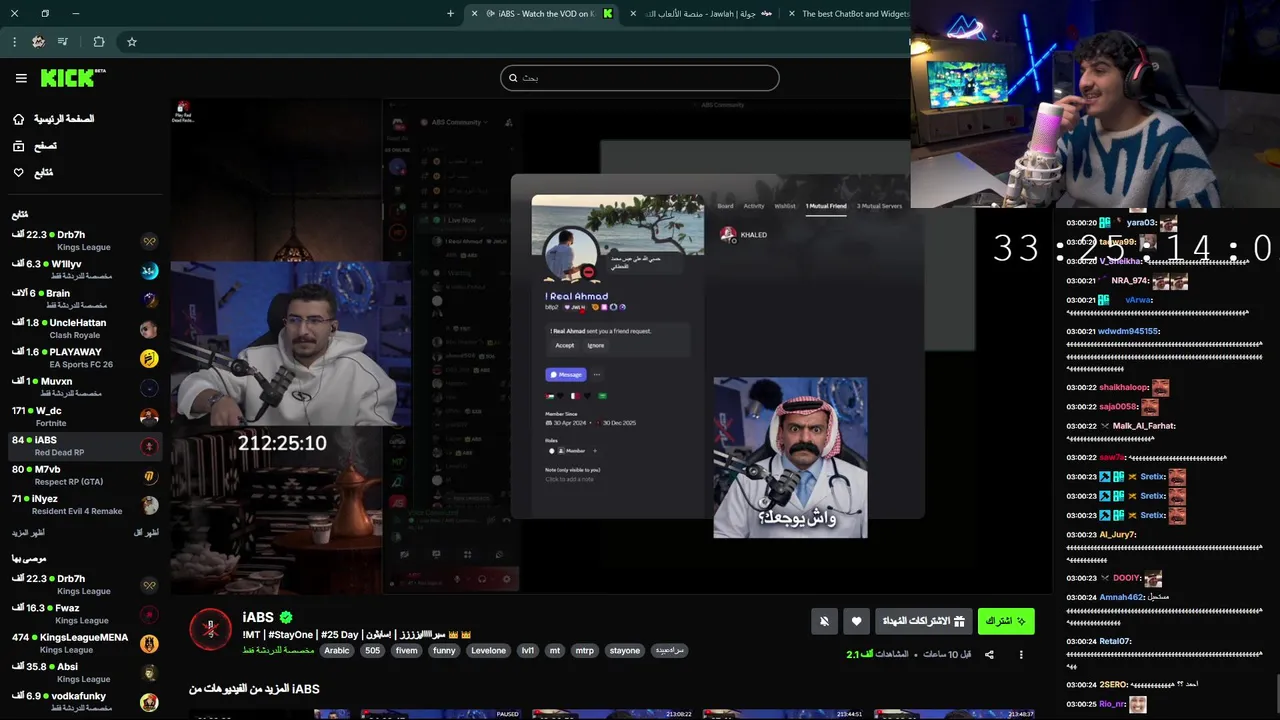1280x720 pixels.
Task: Click the verified badge next to iABS
Action: 286,618
